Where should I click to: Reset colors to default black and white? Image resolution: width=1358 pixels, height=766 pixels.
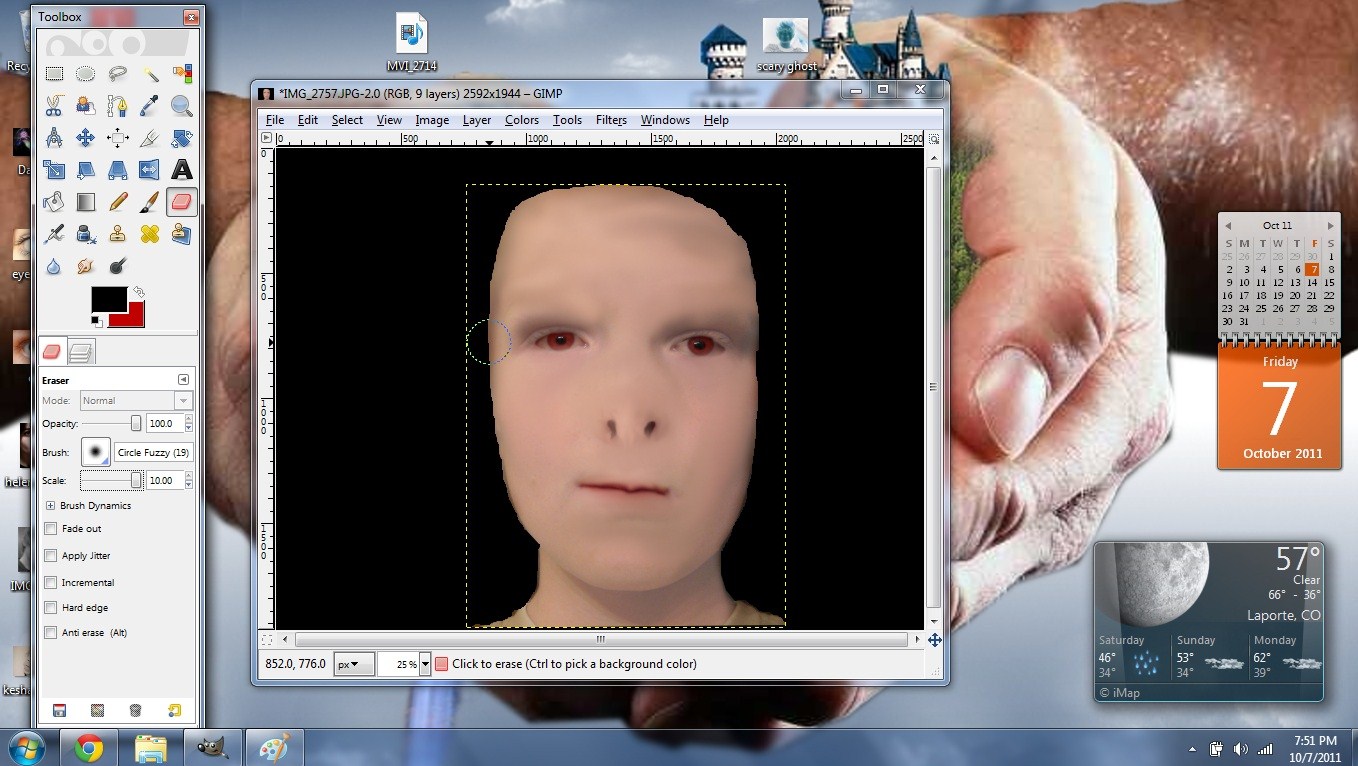97,321
